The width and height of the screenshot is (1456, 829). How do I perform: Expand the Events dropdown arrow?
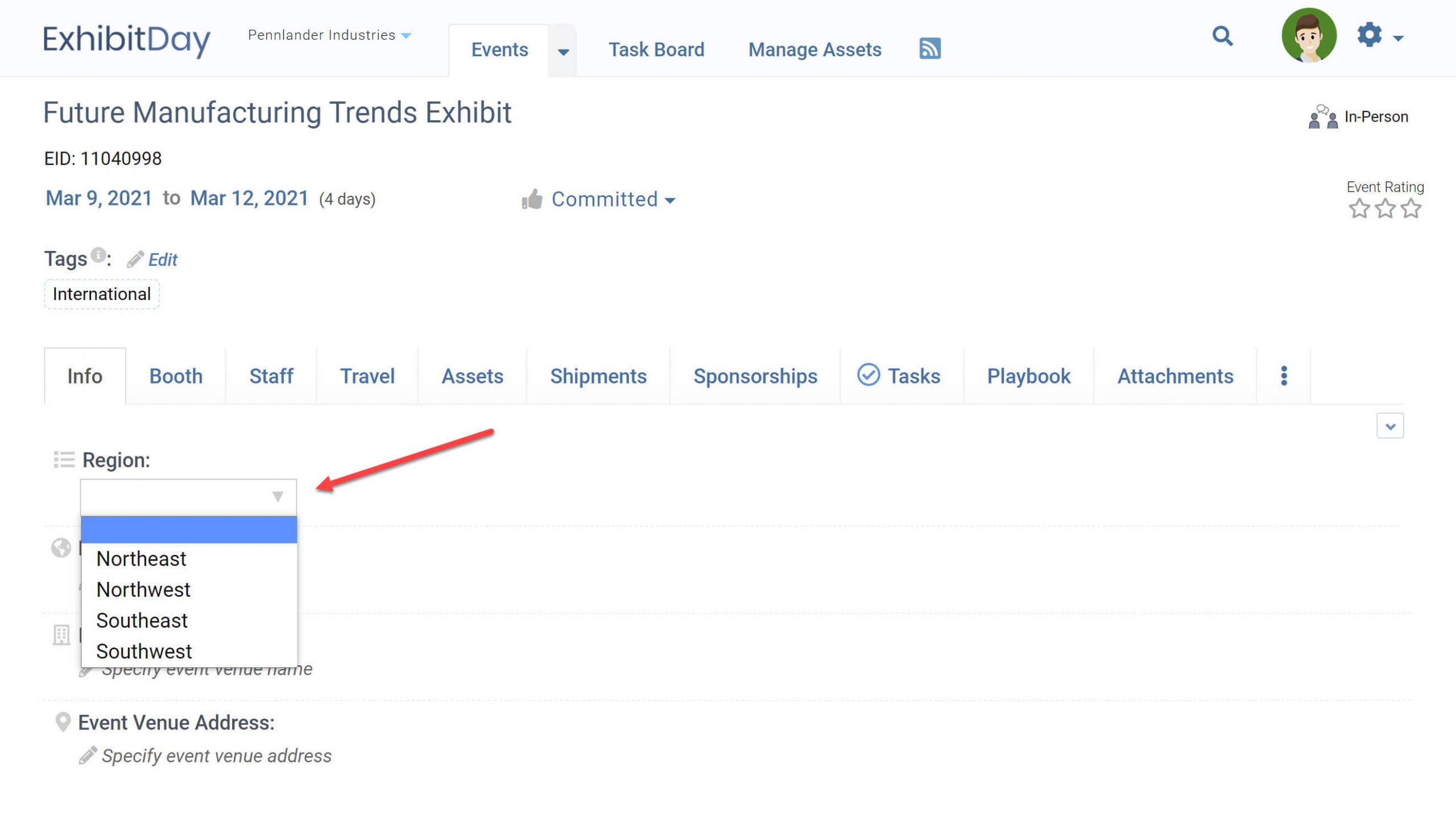[562, 51]
